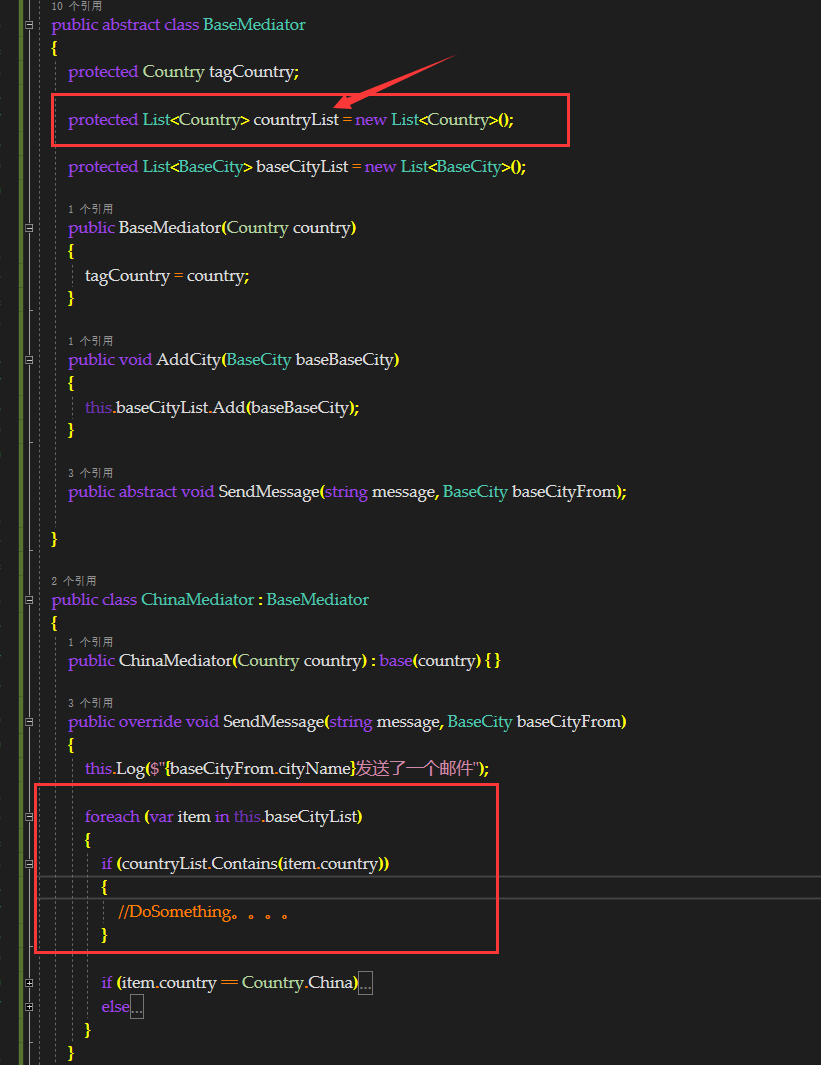Click the this.Log statement line
This screenshot has width=821, height=1065.
coord(287,769)
